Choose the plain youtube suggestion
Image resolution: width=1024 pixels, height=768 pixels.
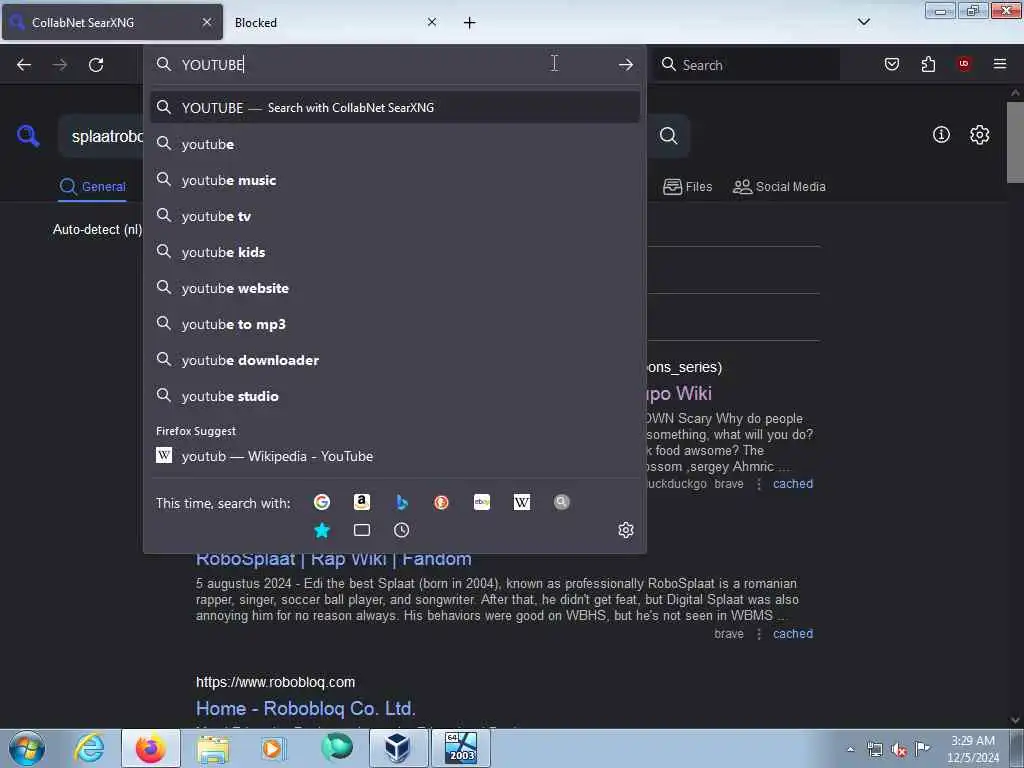[395, 144]
